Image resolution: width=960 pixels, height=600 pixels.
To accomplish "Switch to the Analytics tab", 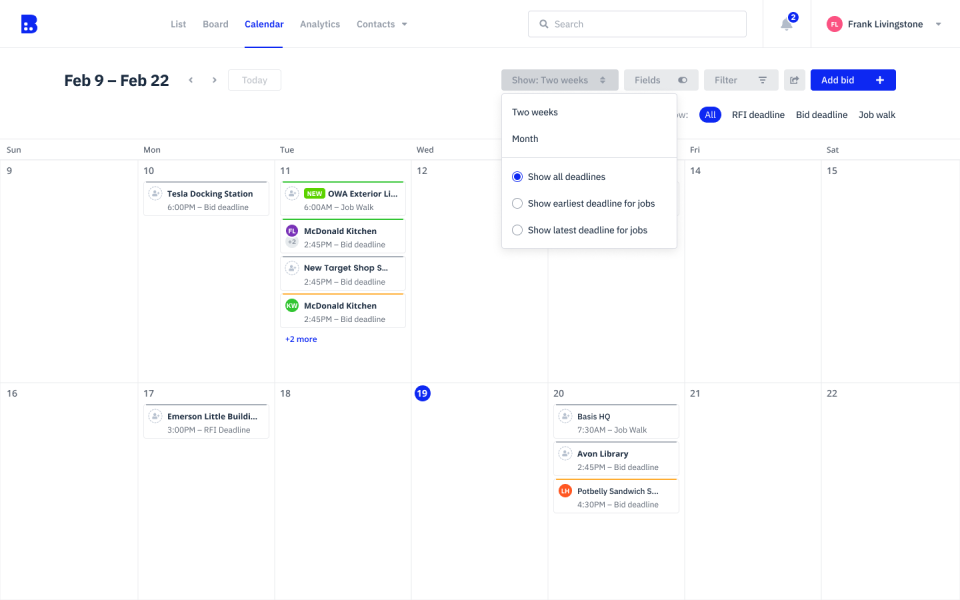I will [320, 24].
